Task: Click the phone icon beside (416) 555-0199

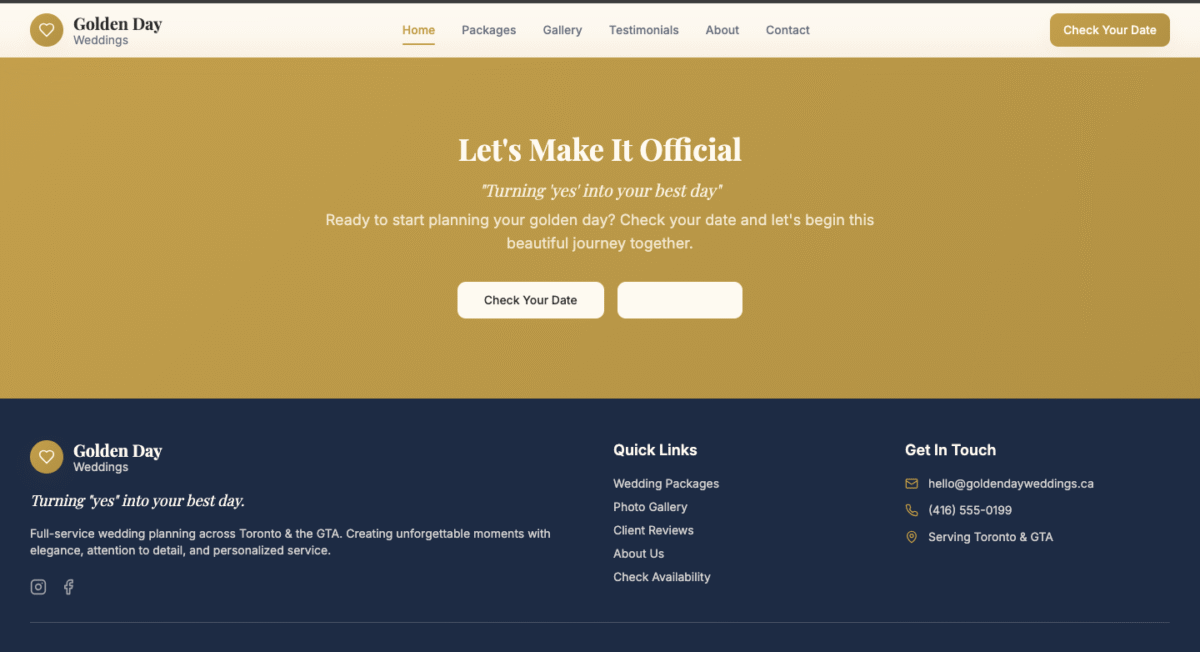Action: click(x=911, y=510)
